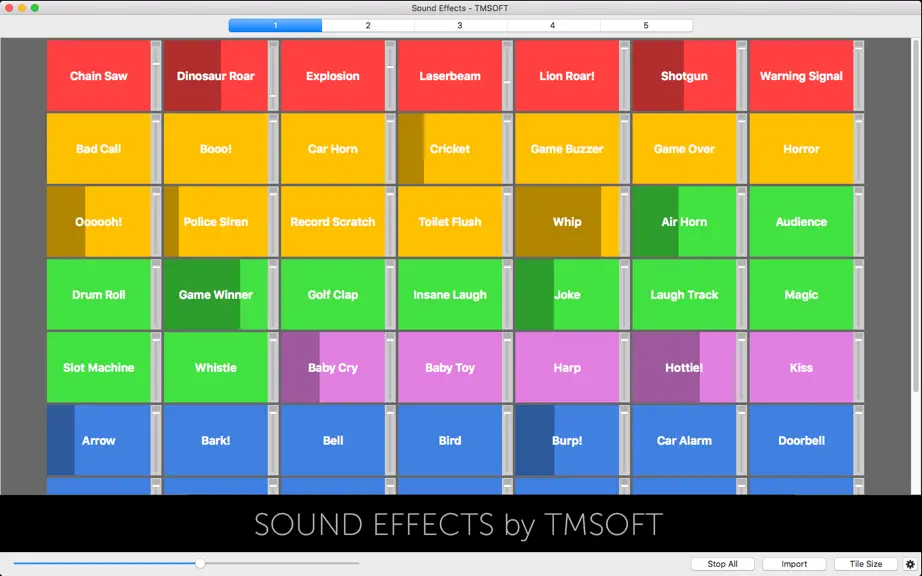Play the Warning Signal tile
The width and height of the screenshot is (922, 576).
(801, 76)
